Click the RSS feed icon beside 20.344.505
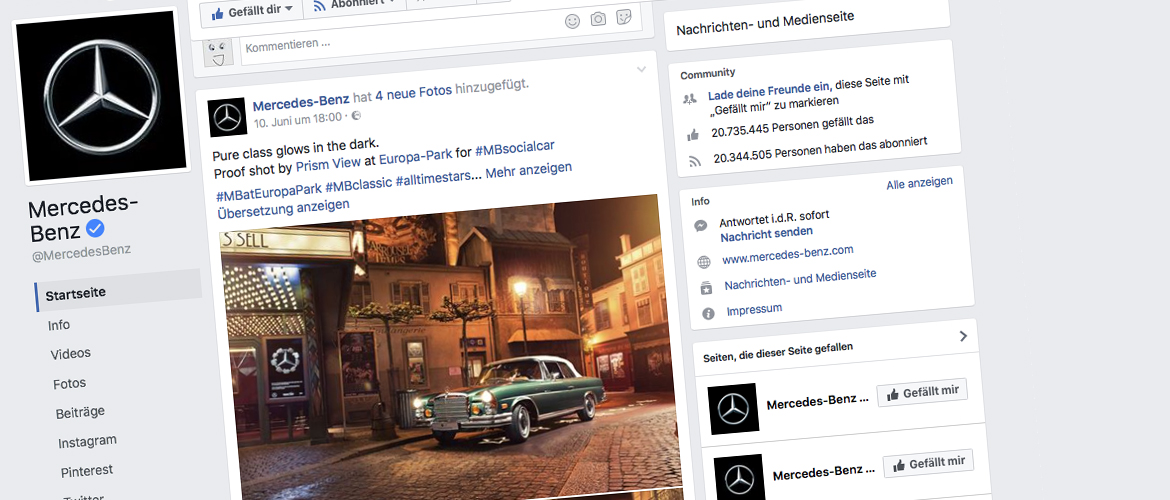The image size is (1170, 500). tap(695, 161)
